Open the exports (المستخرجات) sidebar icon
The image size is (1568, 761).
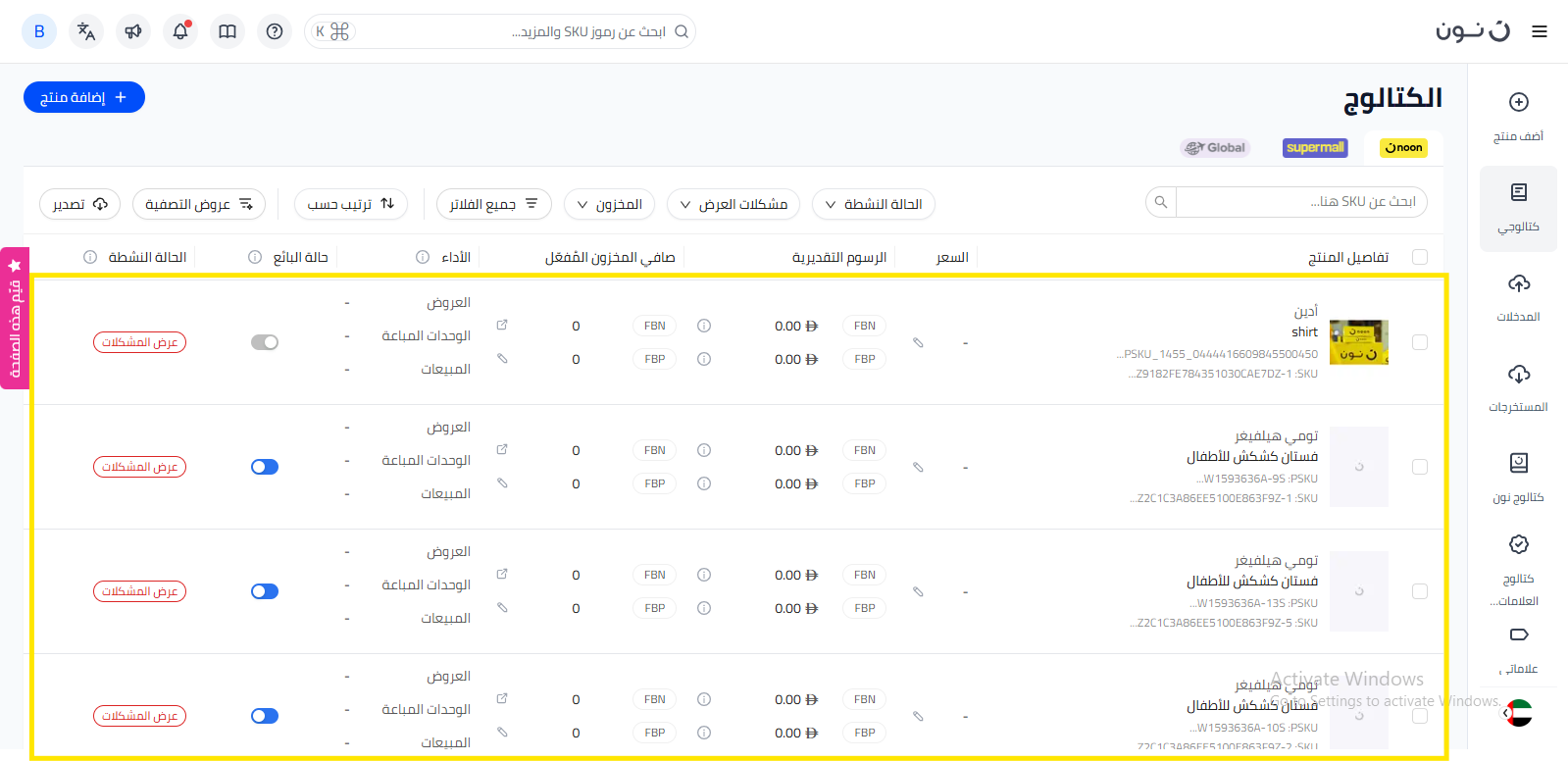(x=1518, y=387)
